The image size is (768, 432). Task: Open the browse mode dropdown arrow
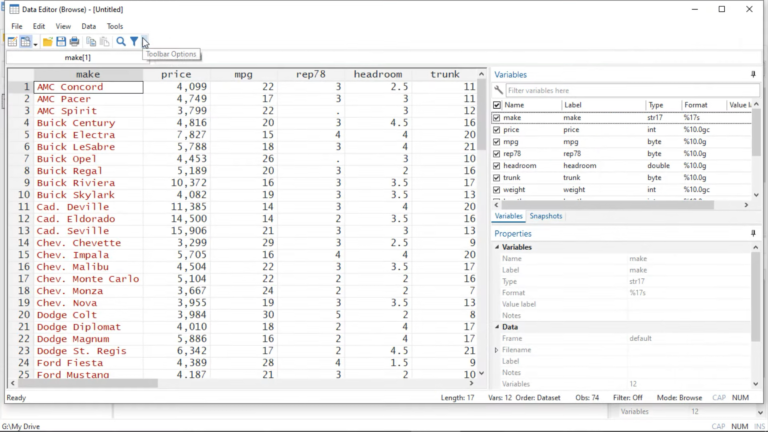[35, 43]
